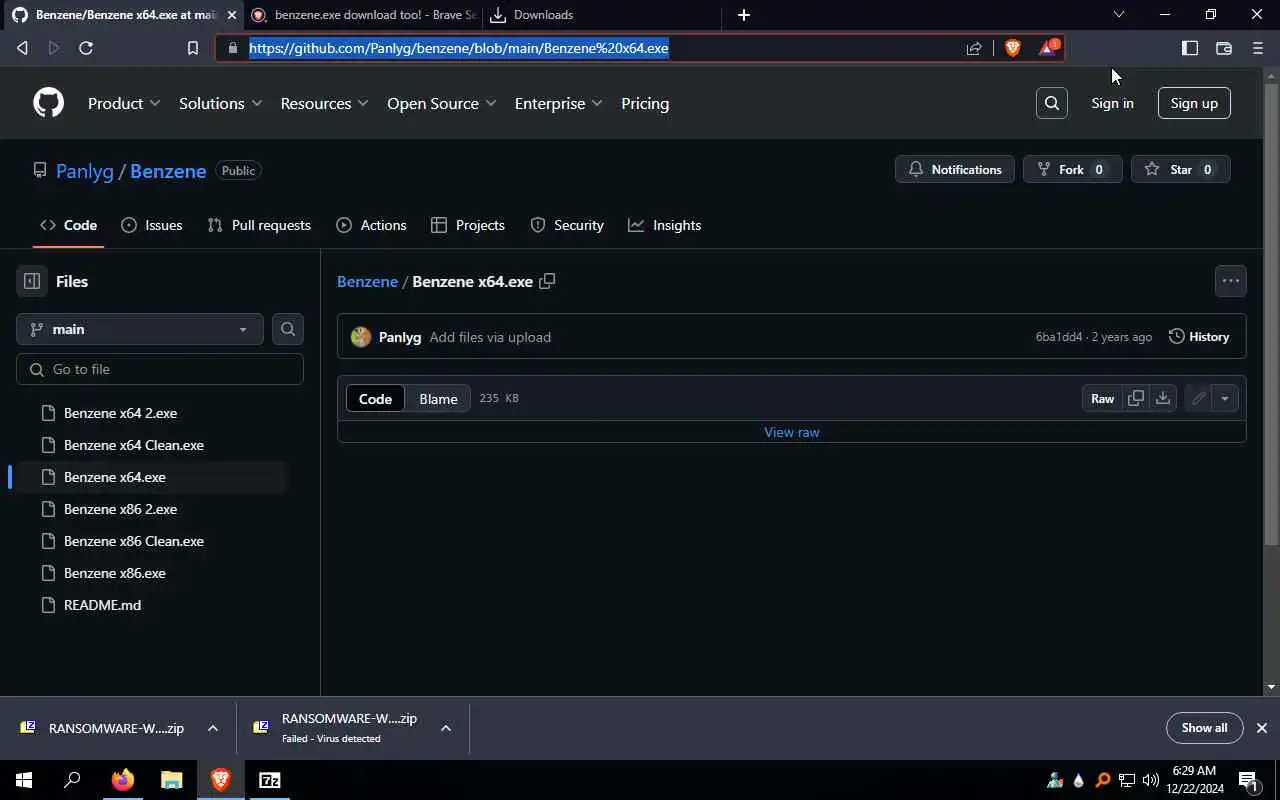The image size is (1280, 800).
Task: Switch to the Pull requests tab
Action: [x=259, y=225]
